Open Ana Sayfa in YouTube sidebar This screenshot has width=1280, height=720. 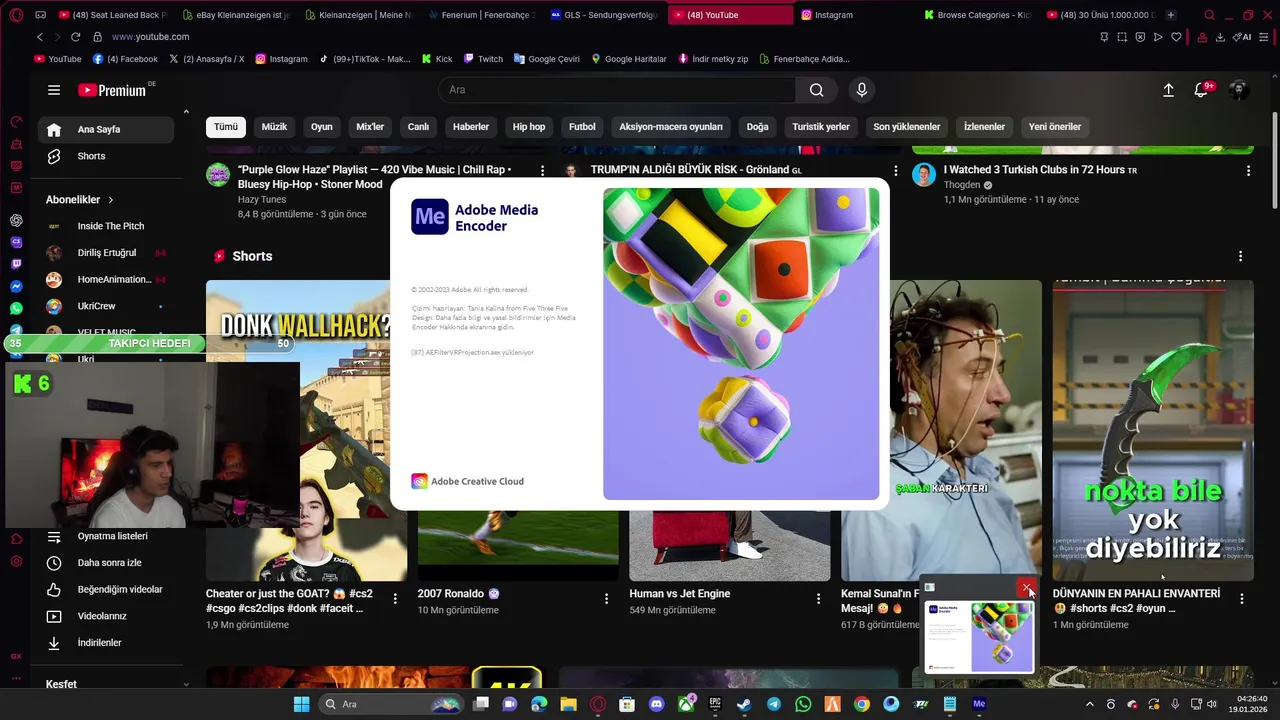pyautogui.click(x=106, y=129)
